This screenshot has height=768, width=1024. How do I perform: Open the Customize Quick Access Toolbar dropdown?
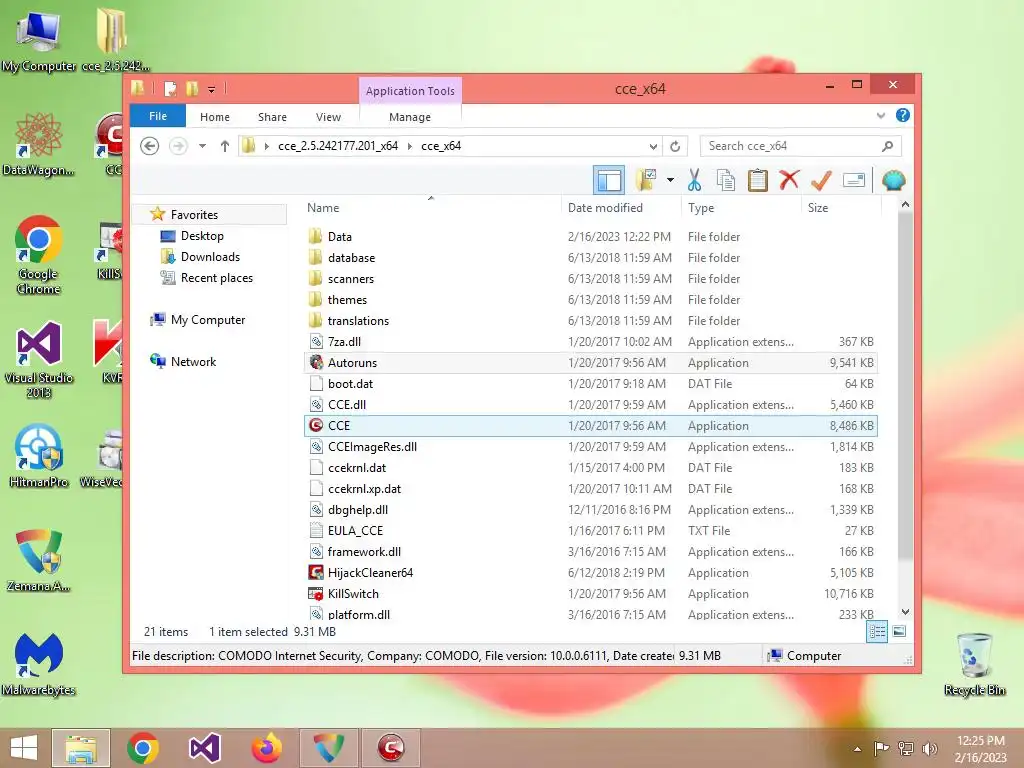212,89
